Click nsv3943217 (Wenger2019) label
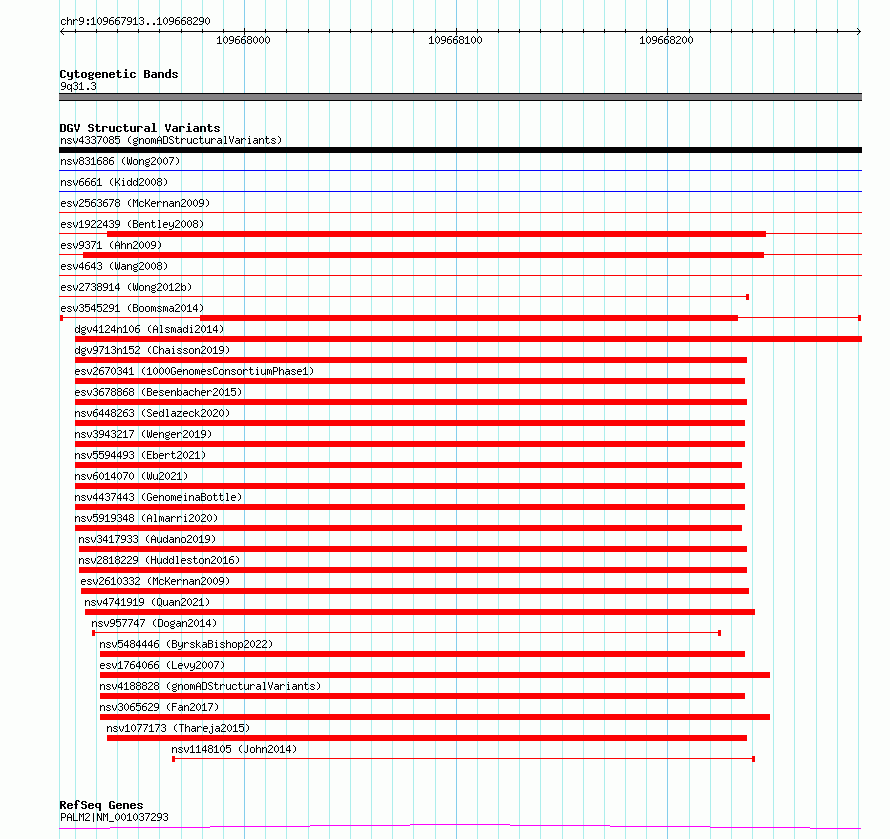This screenshot has width=890, height=839. [143, 434]
